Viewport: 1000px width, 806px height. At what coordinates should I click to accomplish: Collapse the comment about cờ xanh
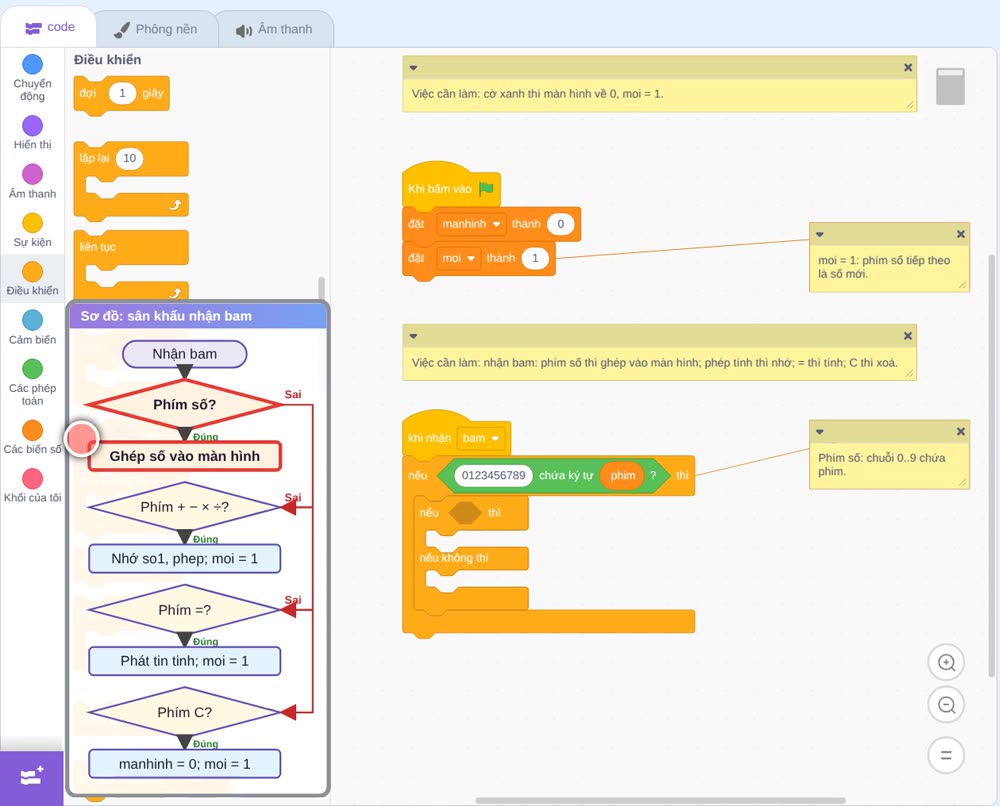413,68
